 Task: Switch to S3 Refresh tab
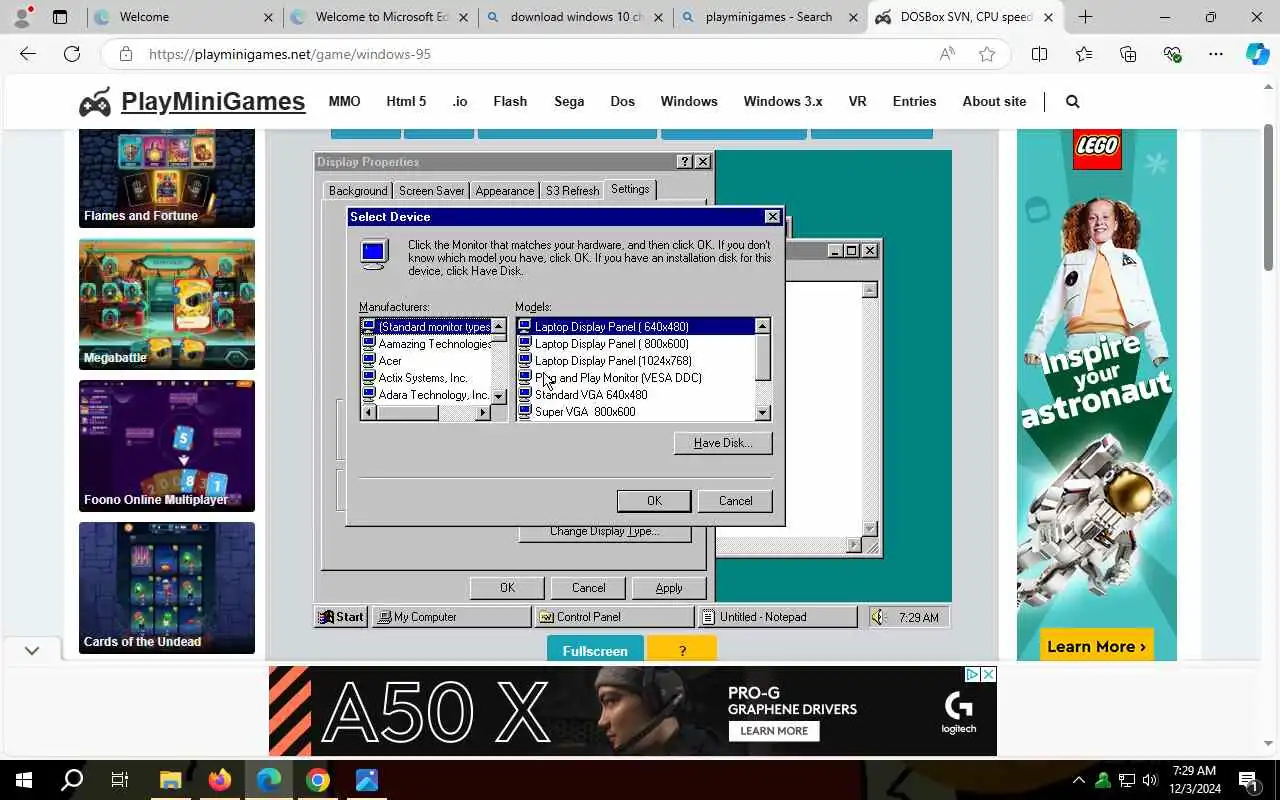pyautogui.click(x=572, y=191)
